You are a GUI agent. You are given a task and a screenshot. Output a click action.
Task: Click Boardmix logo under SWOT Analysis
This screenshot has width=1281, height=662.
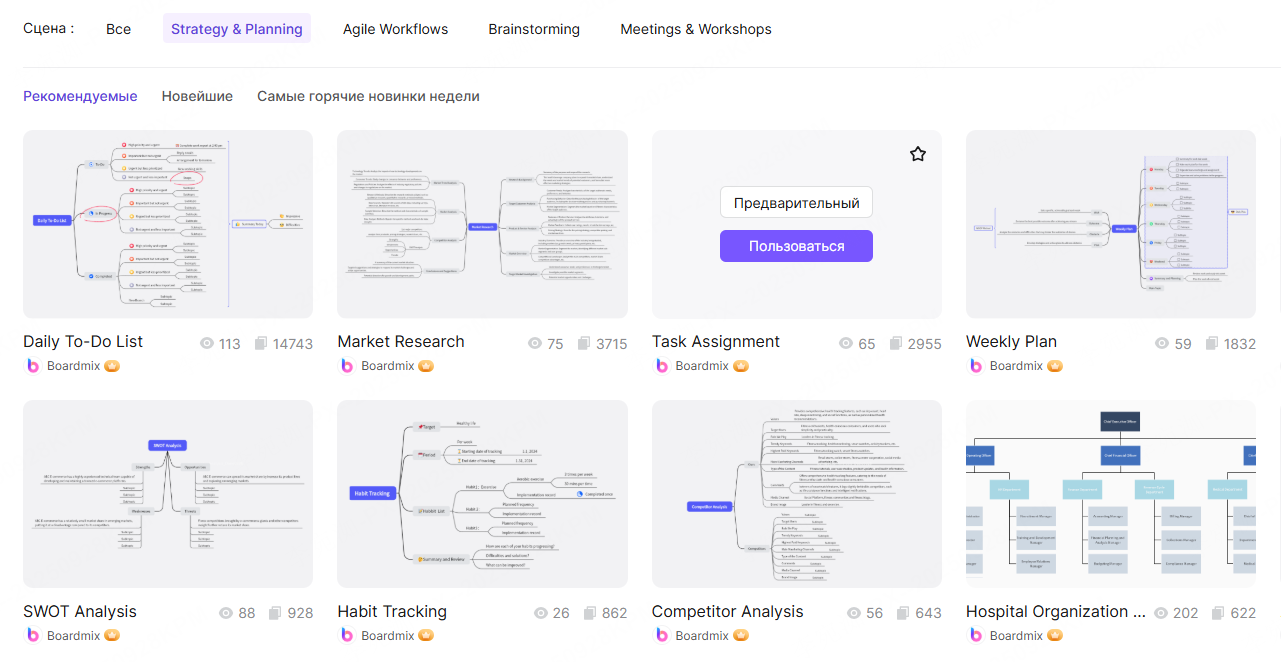[33, 636]
